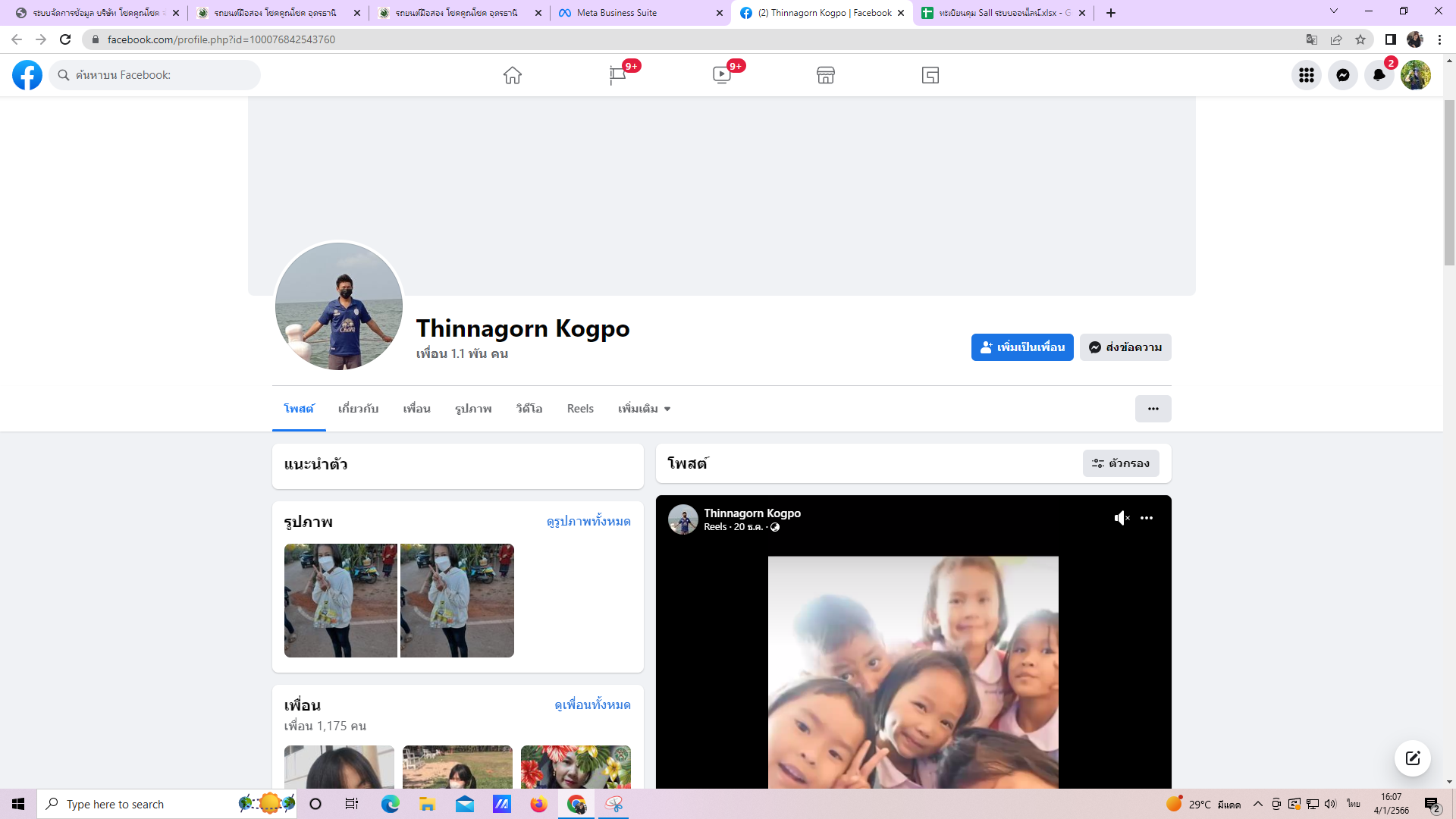Unmute the reel with the speaker icon
The image size is (1456, 819).
1122,518
